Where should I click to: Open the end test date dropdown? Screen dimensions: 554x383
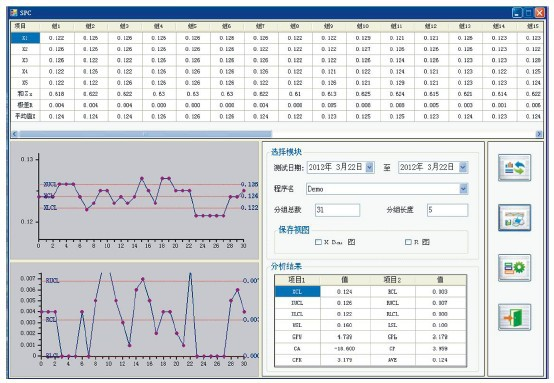pos(463,167)
